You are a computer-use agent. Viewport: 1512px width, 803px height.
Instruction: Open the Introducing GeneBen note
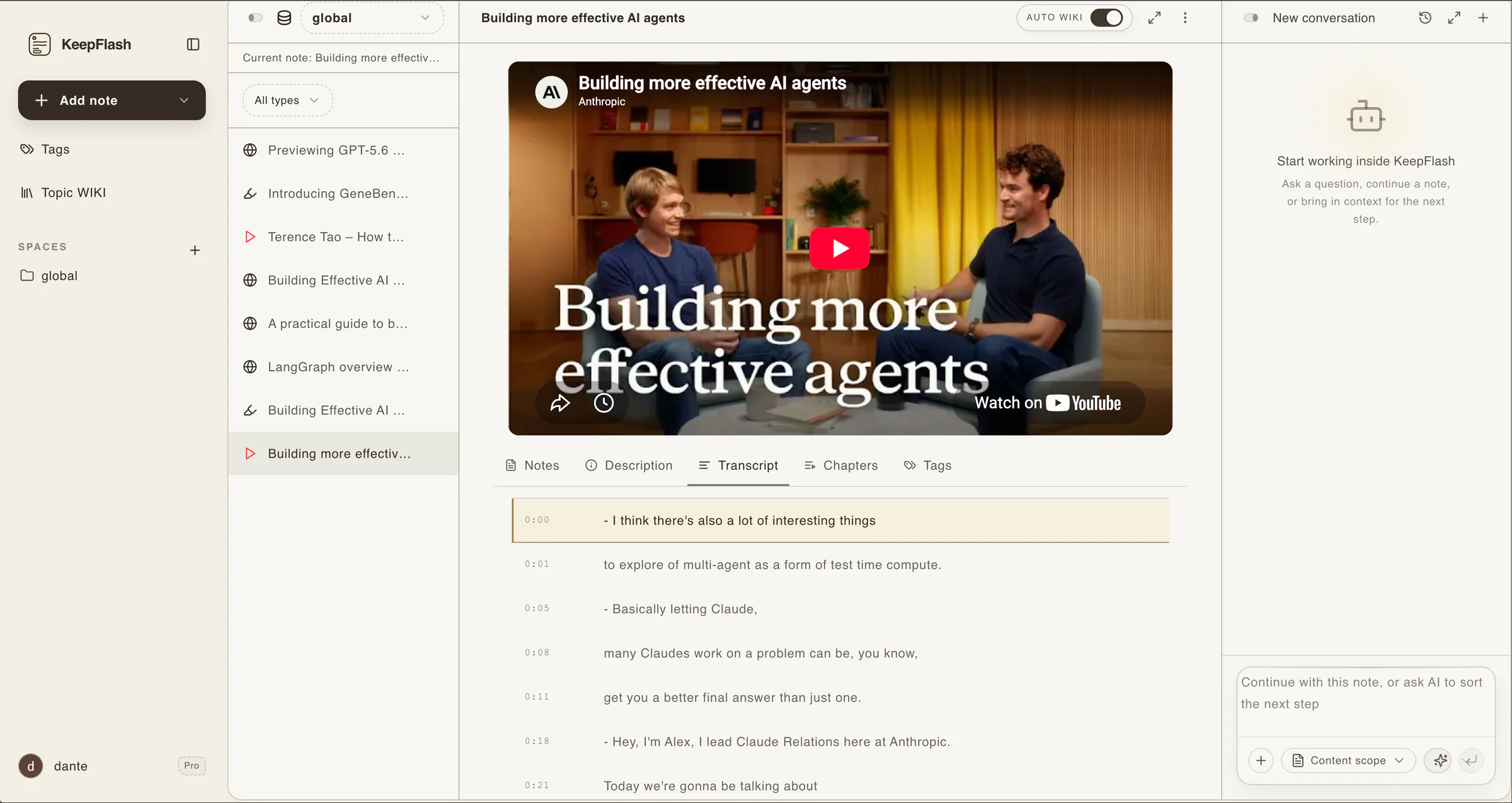coord(343,194)
